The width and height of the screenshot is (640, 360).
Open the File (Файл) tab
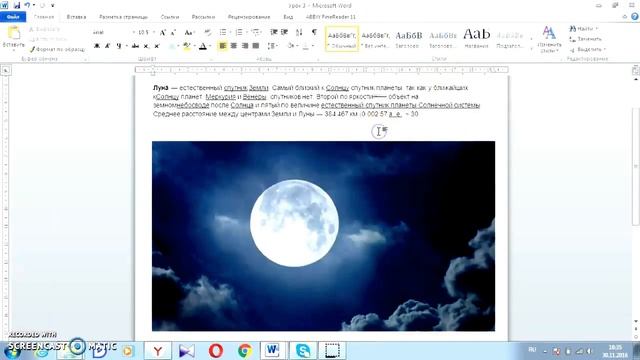(13, 17)
